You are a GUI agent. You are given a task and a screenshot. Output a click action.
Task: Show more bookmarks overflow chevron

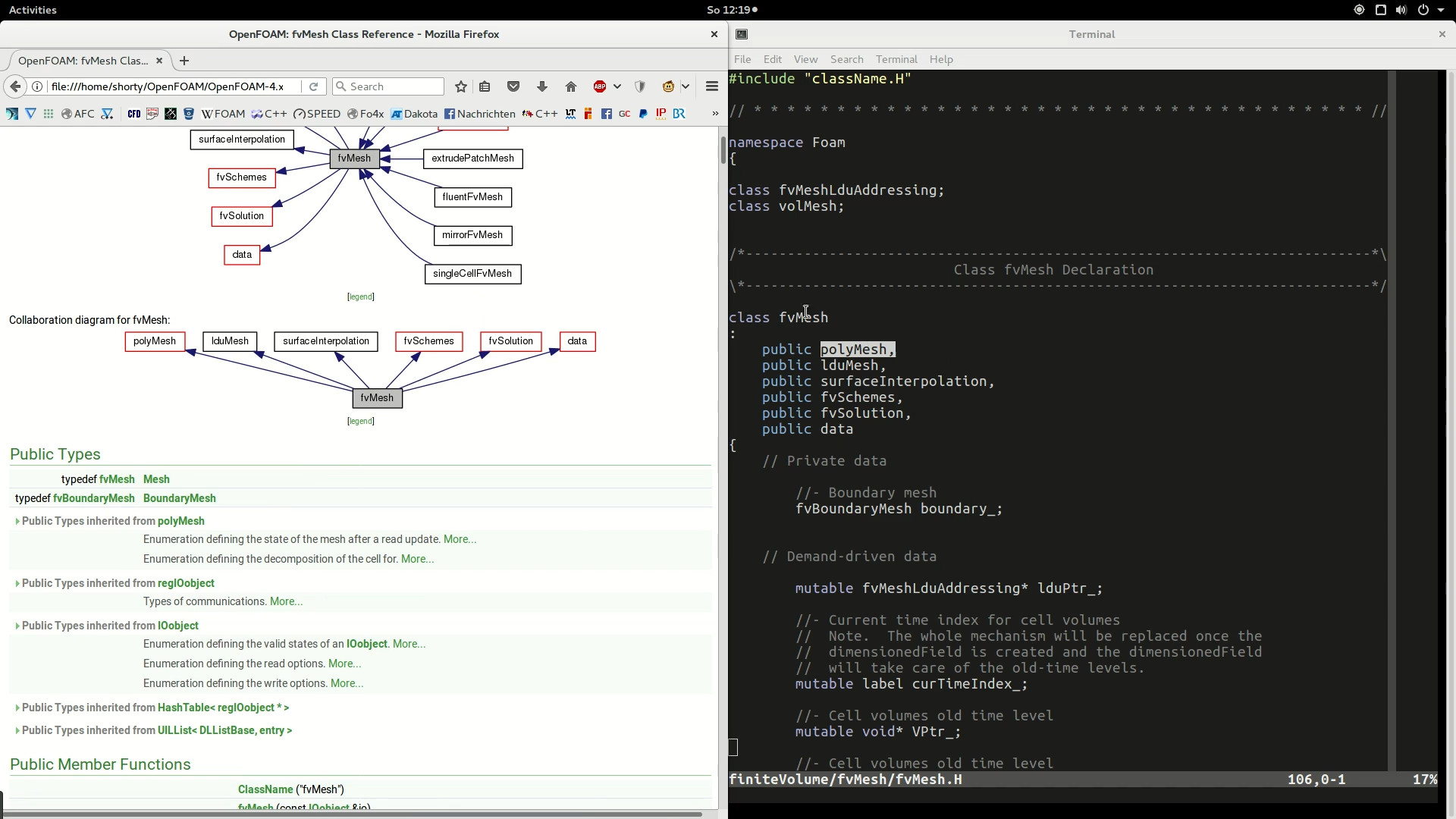pos(714,114)
